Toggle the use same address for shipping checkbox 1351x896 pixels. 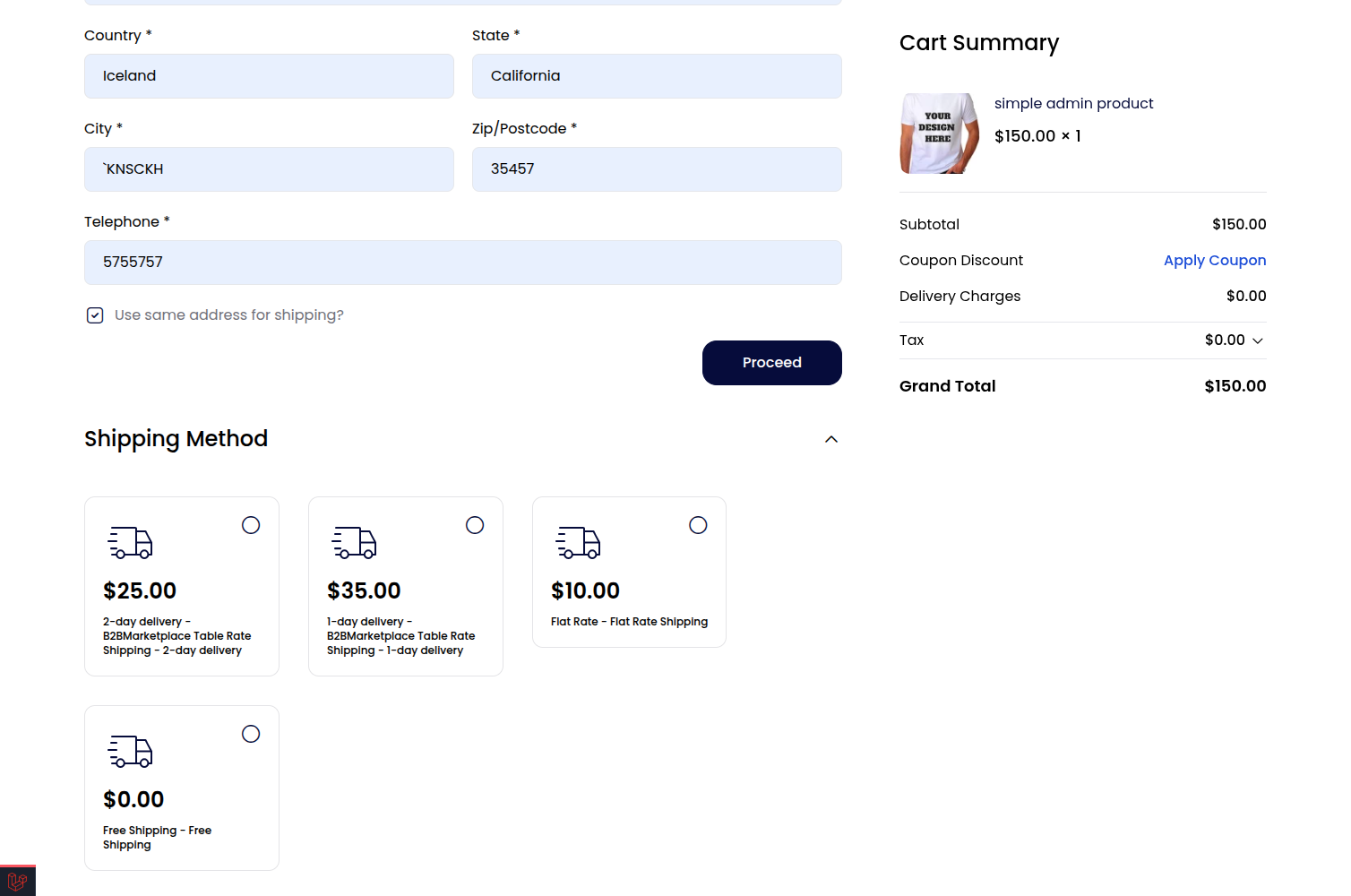pyautogui.click(x=95, y=314)
